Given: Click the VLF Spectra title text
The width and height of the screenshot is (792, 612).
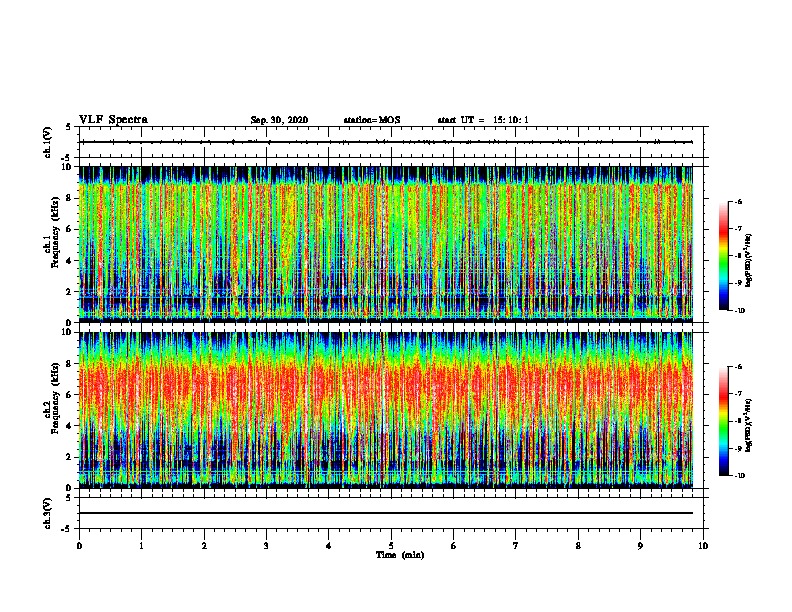Looking at the screenshot, I should coord(113,120).
